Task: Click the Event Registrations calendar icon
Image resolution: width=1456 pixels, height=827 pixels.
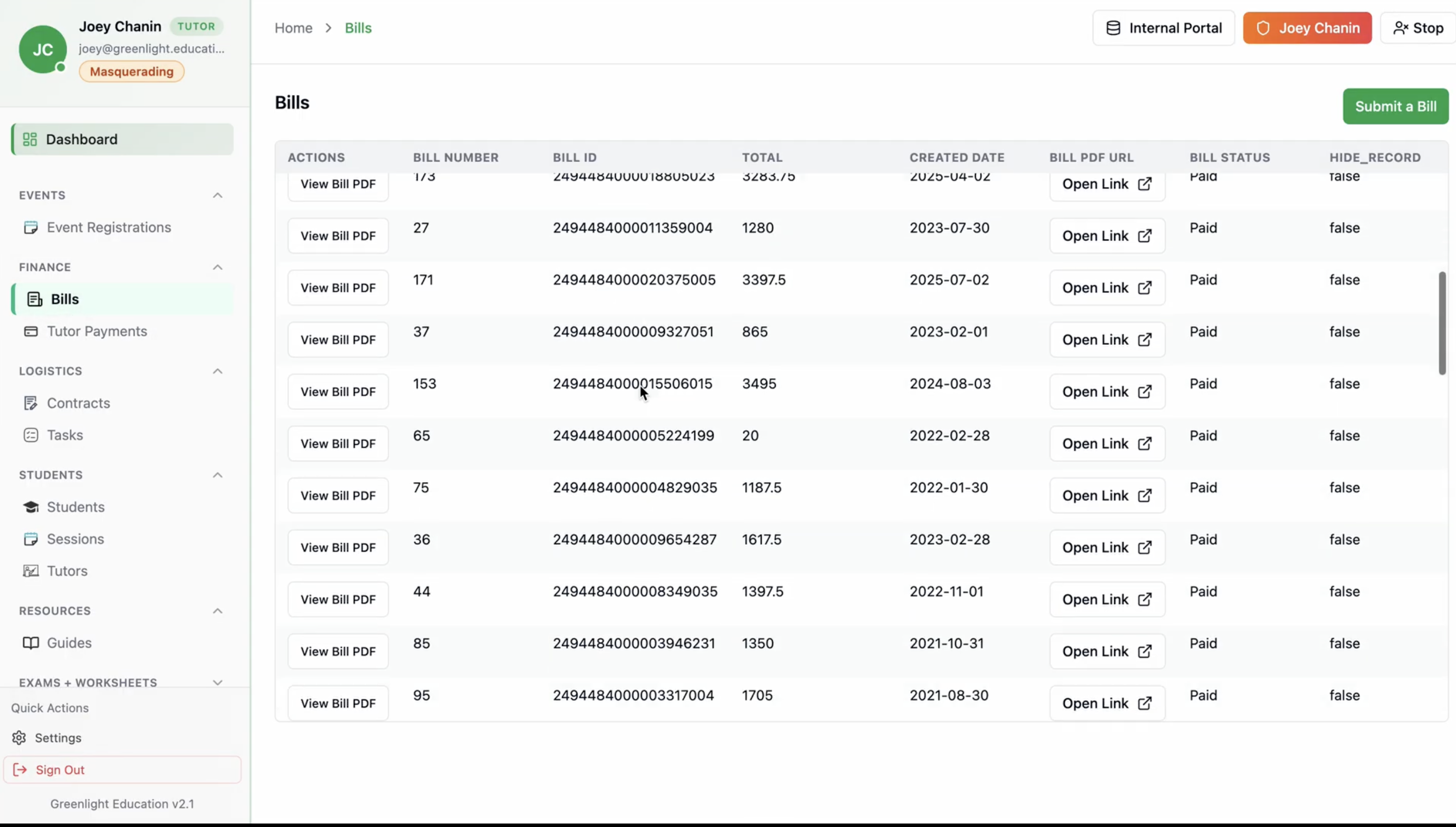Action: pyautogui.click(x=31, y=227)
